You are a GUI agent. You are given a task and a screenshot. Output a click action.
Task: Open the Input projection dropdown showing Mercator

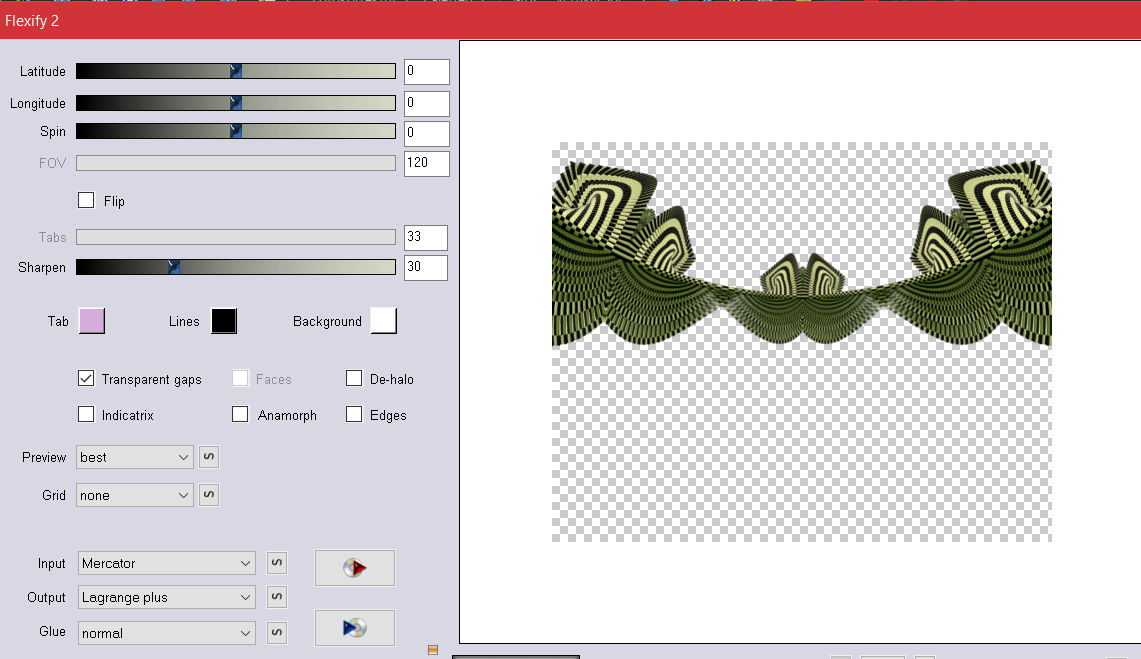point(167,564)
